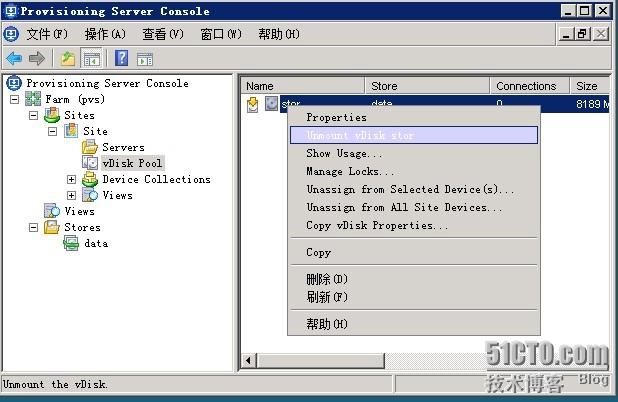Click the title bar application icon

[x=11, y=11]
